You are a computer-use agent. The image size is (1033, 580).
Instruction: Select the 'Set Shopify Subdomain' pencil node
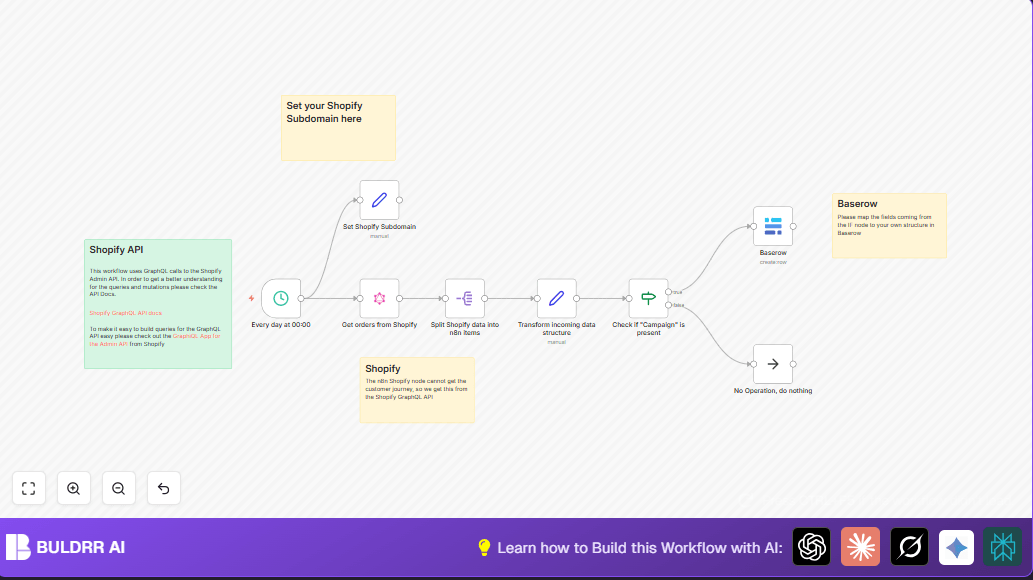click(379, 200)
